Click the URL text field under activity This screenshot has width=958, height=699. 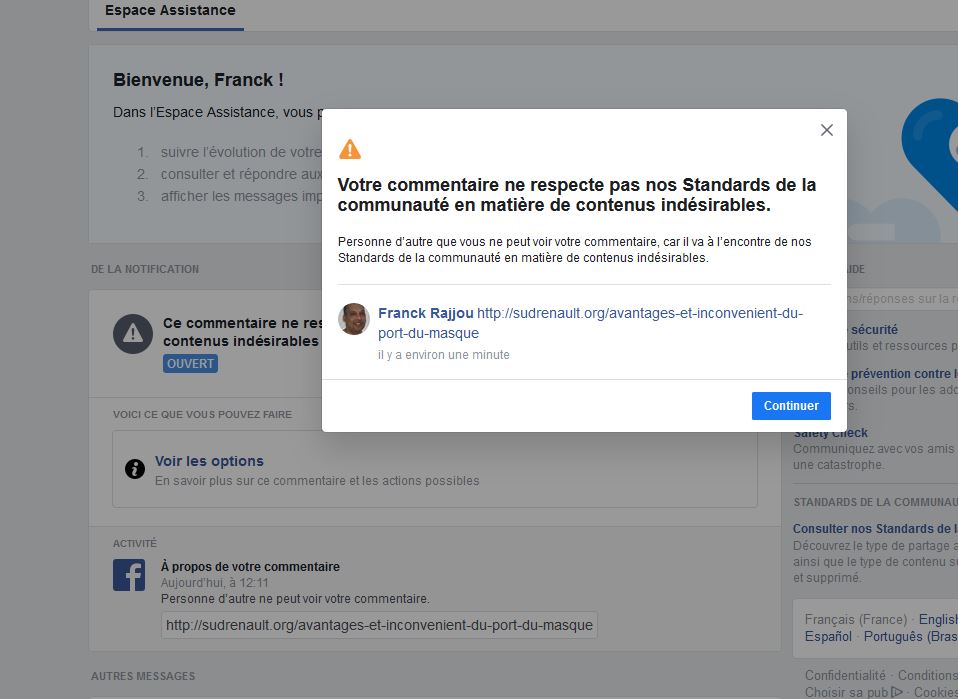(379, 625)
